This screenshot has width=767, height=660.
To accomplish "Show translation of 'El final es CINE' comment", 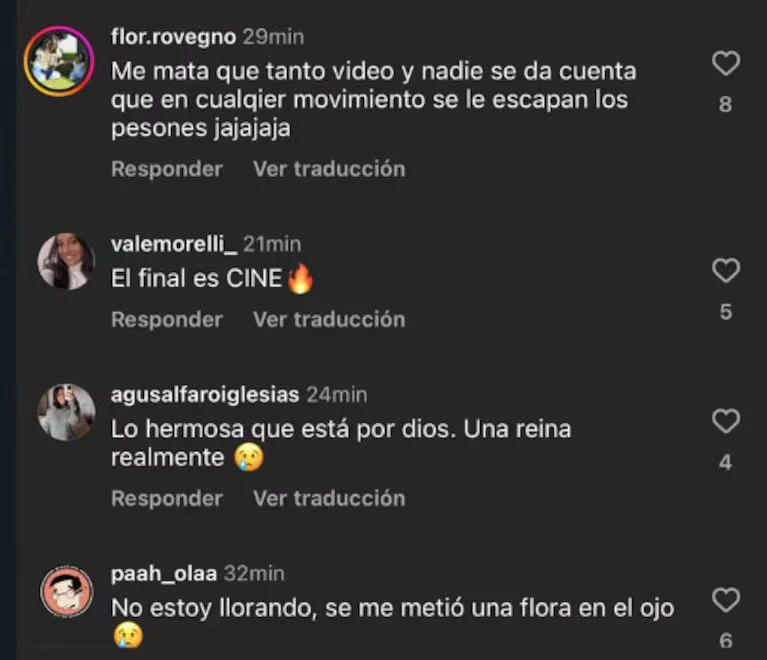I will 329,320.
